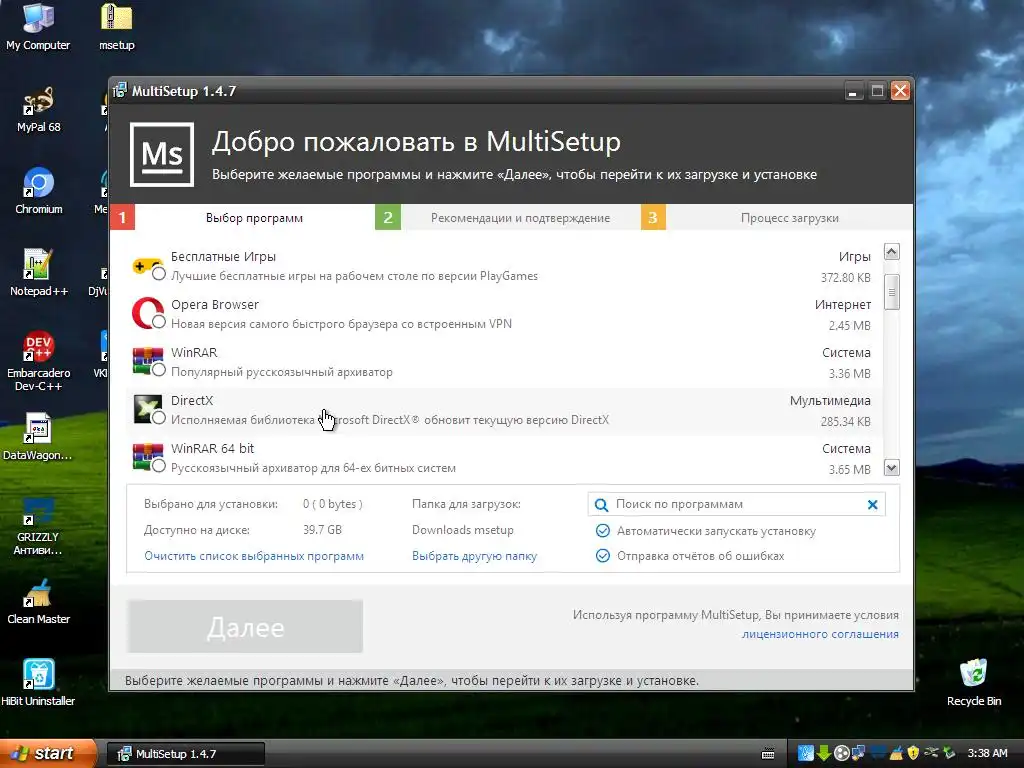The width and height of the screenshot is (1024, 768).
Task: Click the magnifier icon in search field
Action: click(x=601, y=505)
